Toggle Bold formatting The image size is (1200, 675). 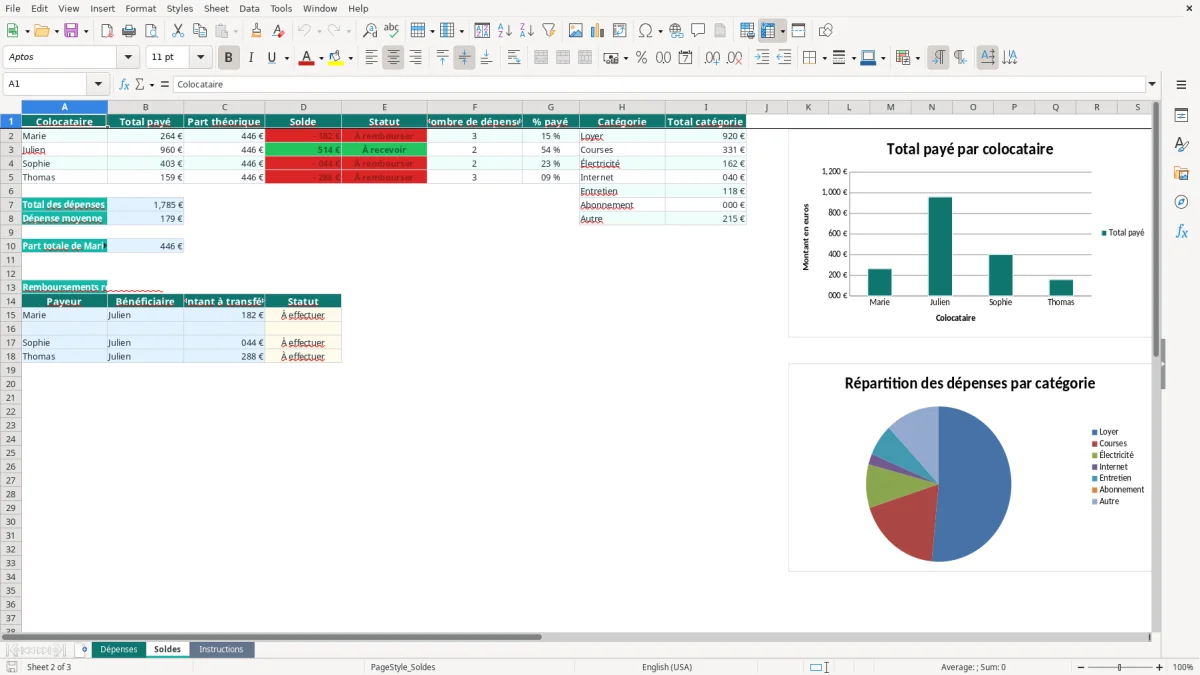click(228, 58)
